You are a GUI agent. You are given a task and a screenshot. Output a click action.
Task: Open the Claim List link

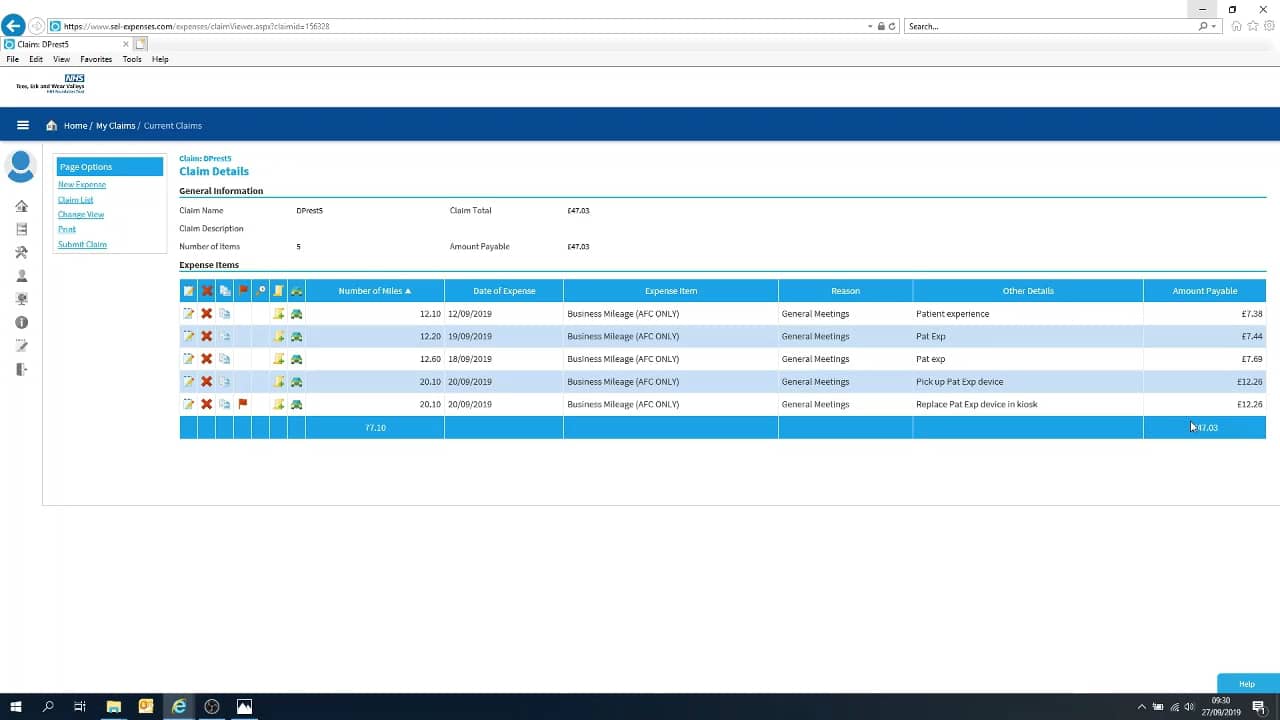click(x=75, y=200)
